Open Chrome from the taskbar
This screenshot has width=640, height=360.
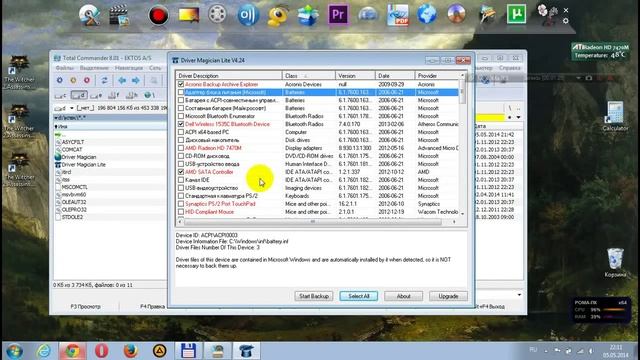(x=73, y=351)
